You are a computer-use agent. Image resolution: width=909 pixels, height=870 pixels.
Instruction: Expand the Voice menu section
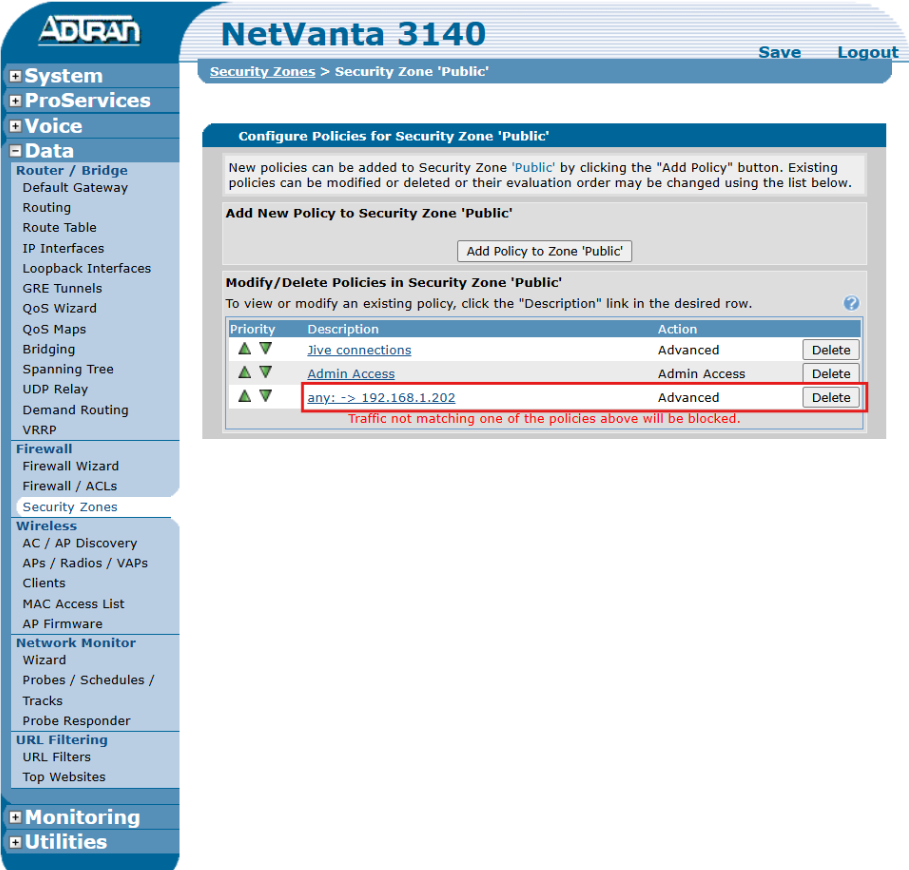point(16,126)
